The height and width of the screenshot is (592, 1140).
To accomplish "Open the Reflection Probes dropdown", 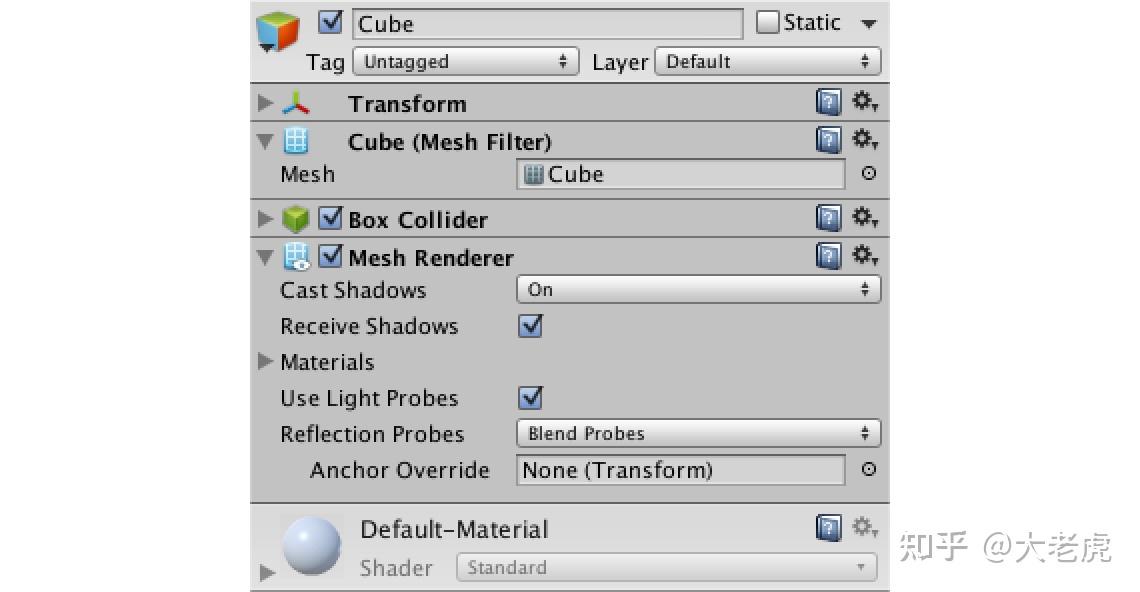I will (697, 433).
